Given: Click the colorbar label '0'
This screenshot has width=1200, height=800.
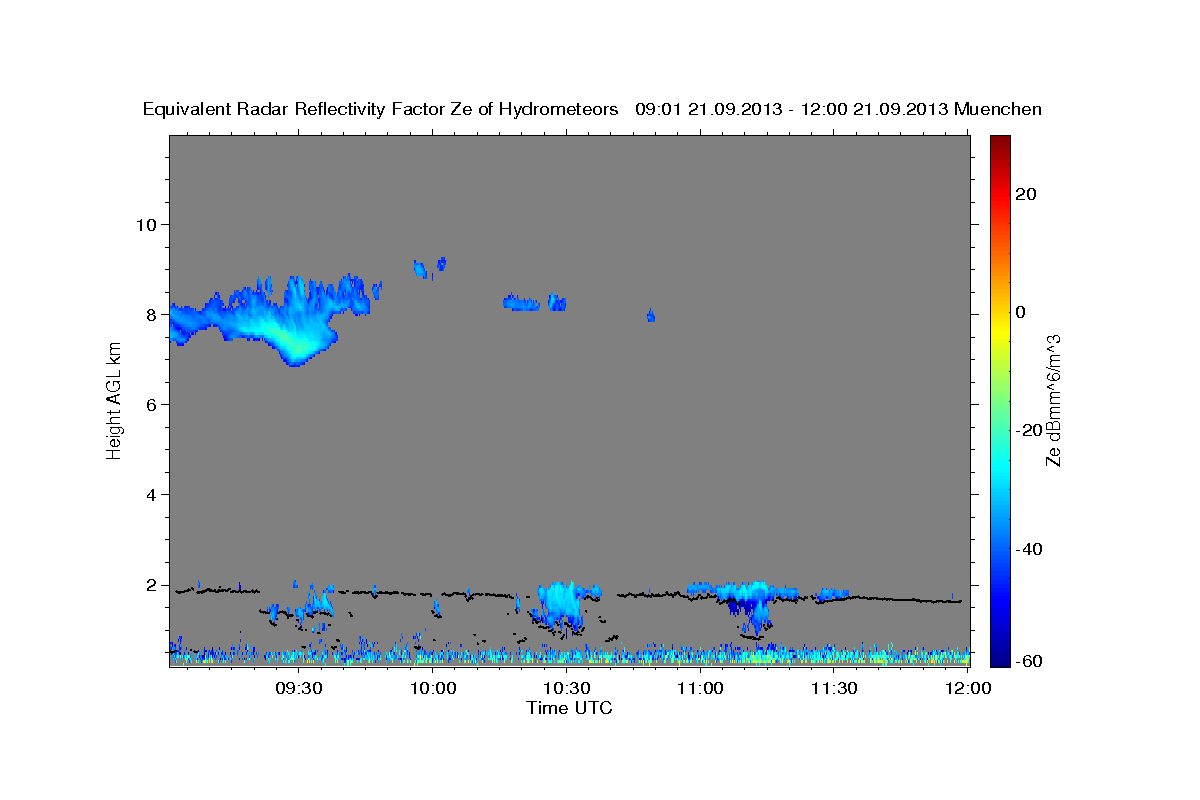Looking at the screenshot, I should click(1021, 312).
